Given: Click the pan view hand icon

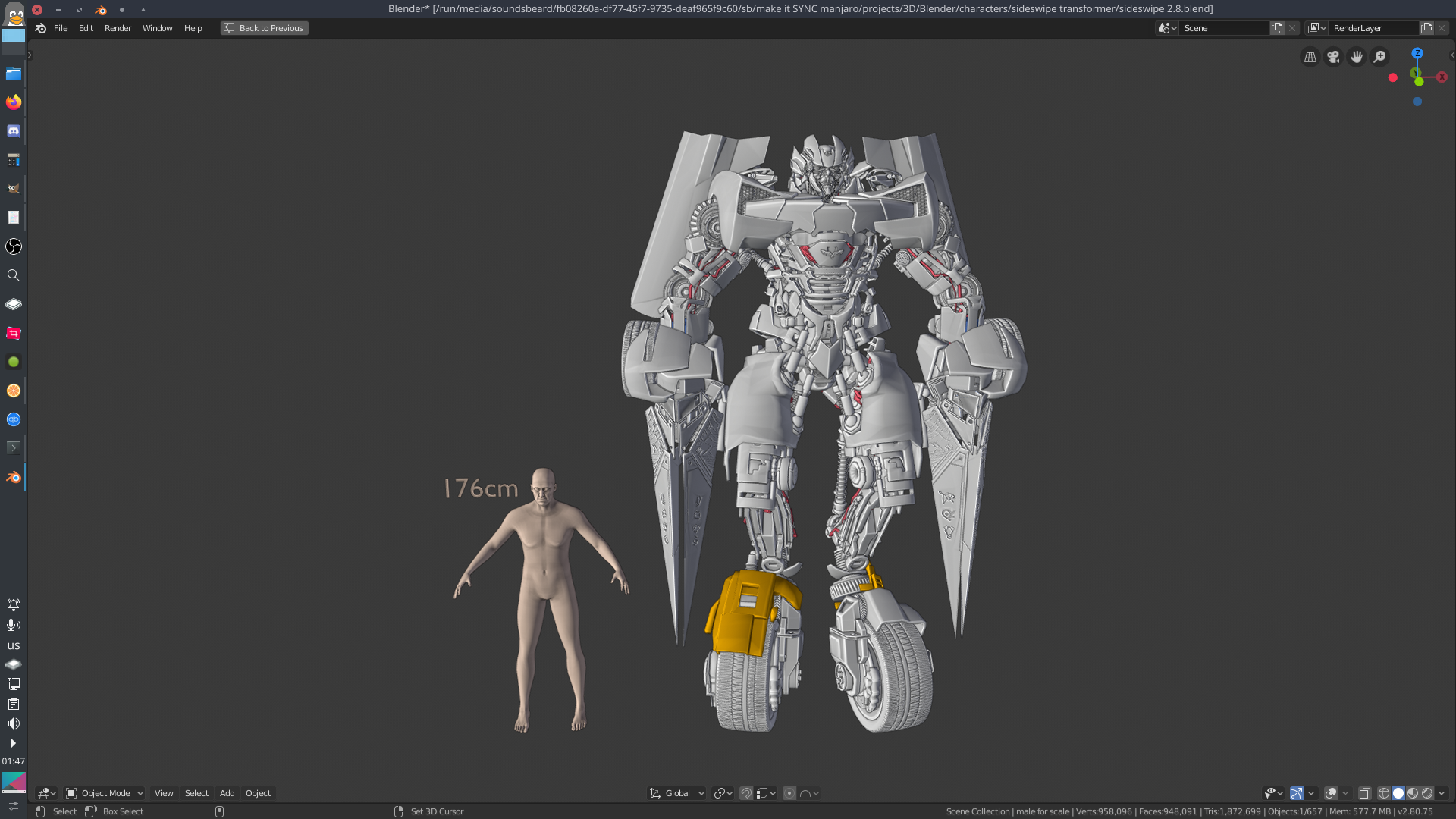Looking at the screenshot, I should (x=1357, y=57).
